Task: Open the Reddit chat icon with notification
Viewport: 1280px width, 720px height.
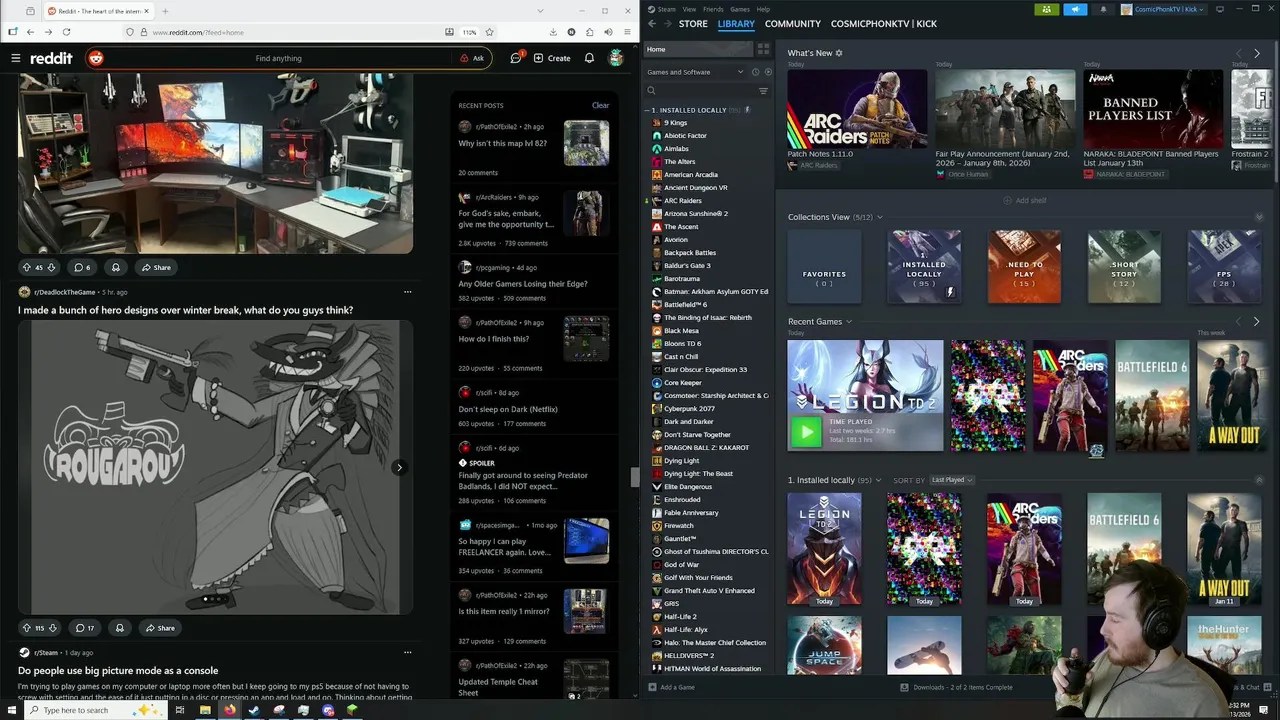Action: (516, 58)
